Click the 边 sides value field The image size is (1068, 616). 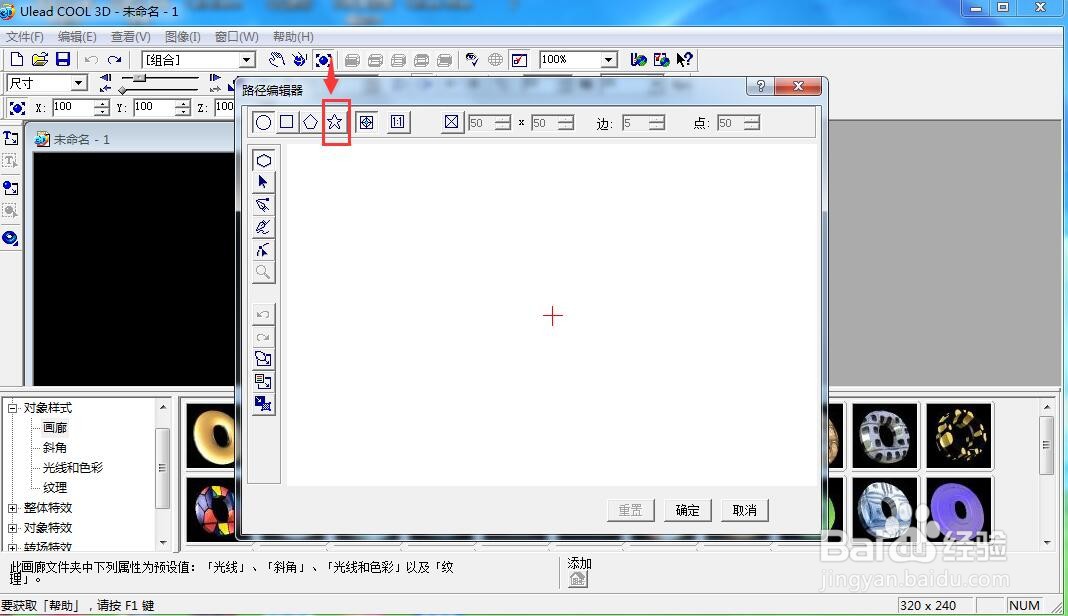point(634,123)
